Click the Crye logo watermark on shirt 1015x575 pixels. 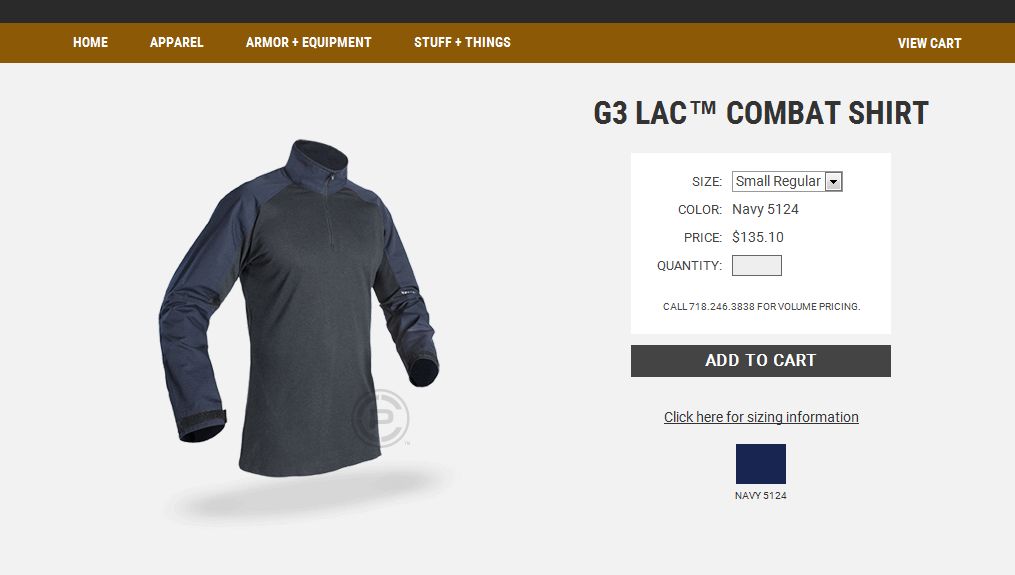(381, 418)
